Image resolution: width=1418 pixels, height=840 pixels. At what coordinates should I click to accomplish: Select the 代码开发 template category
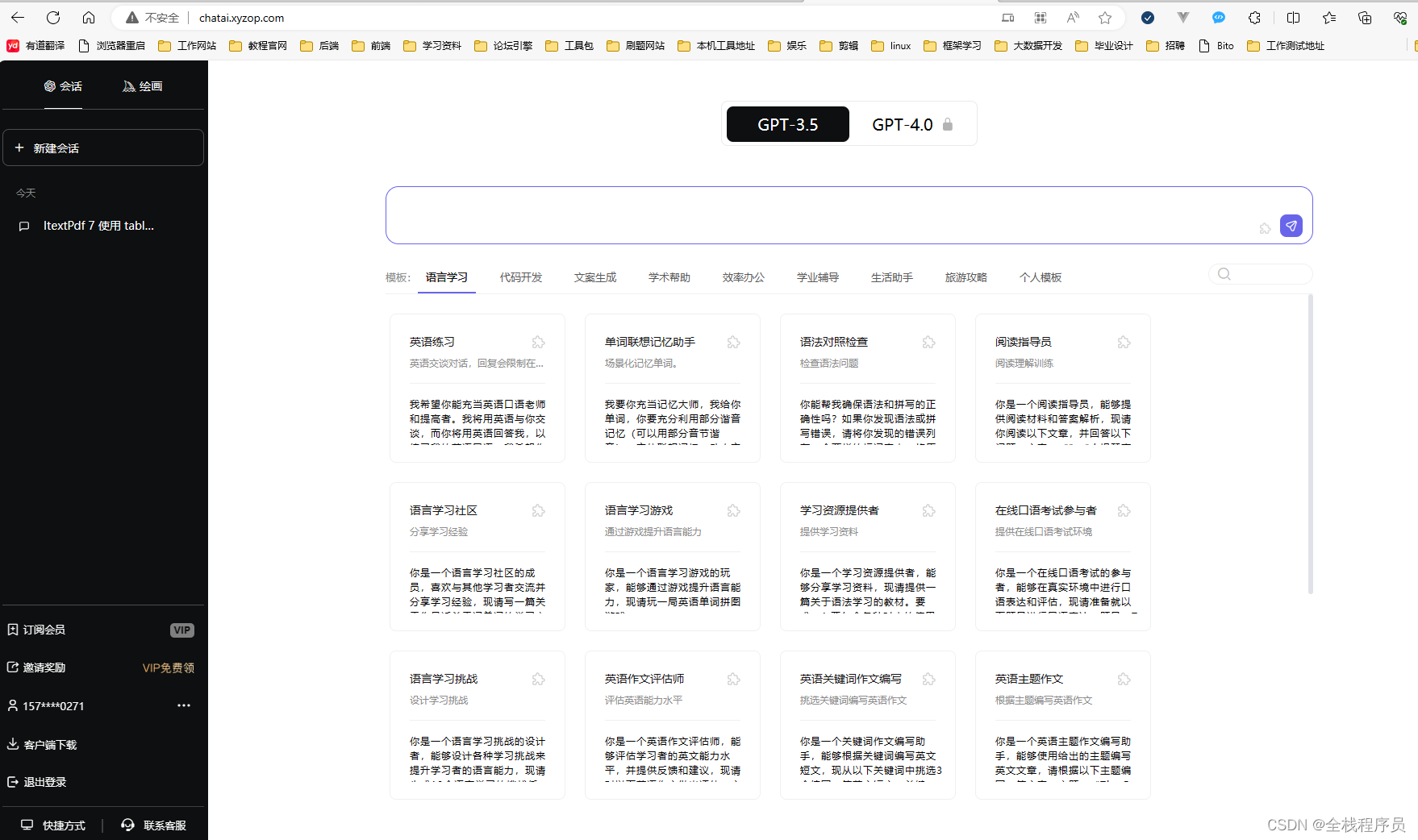[x=521, y=277]
